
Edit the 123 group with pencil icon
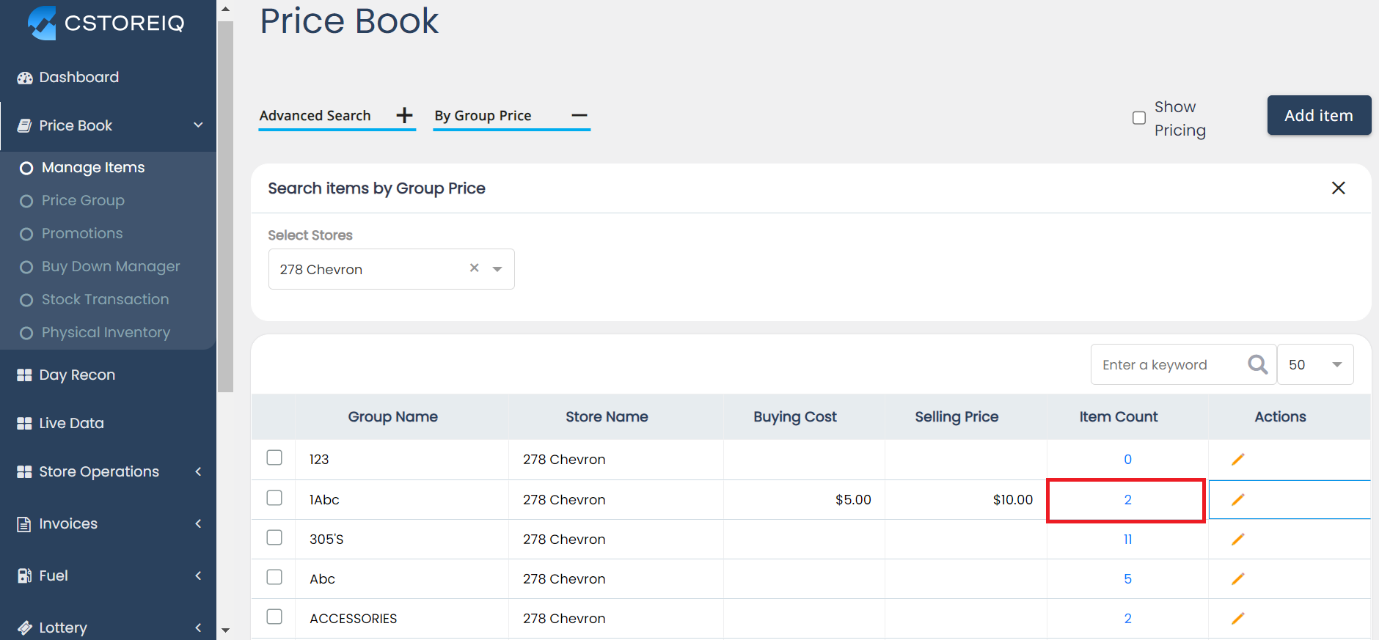(x=1238, y=459)
